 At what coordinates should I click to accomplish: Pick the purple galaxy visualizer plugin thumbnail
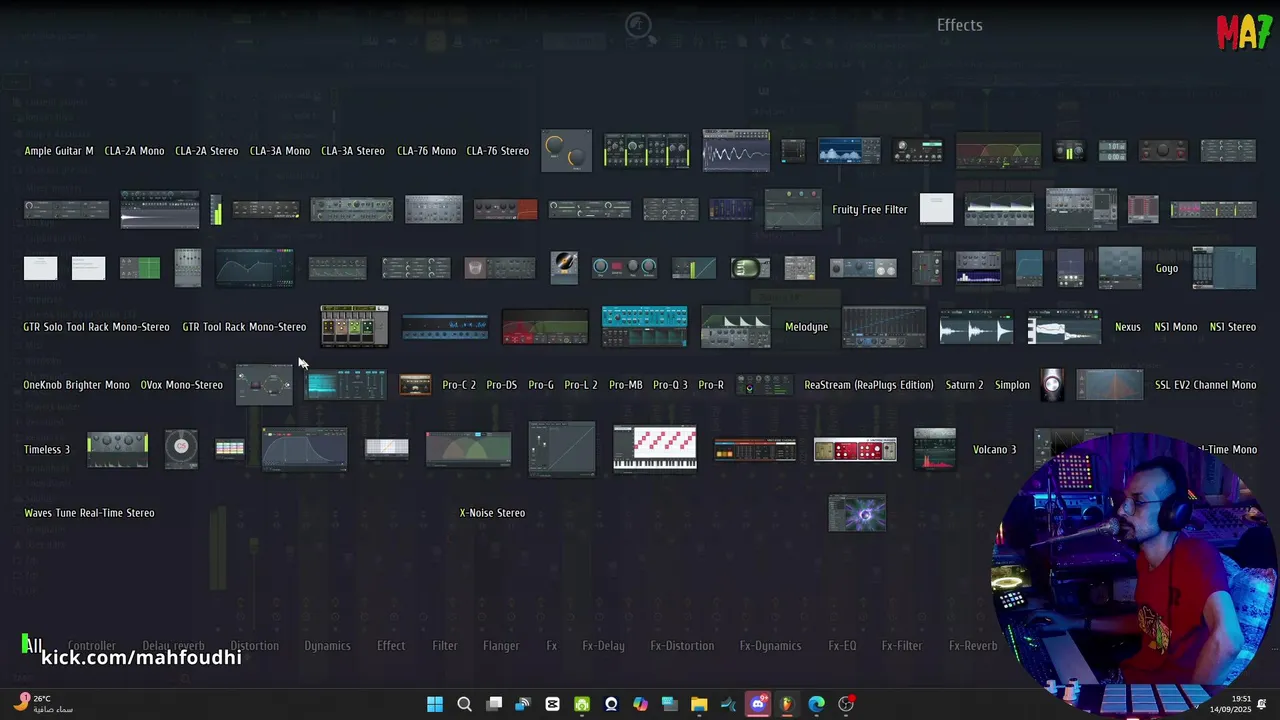click(857, 514)
